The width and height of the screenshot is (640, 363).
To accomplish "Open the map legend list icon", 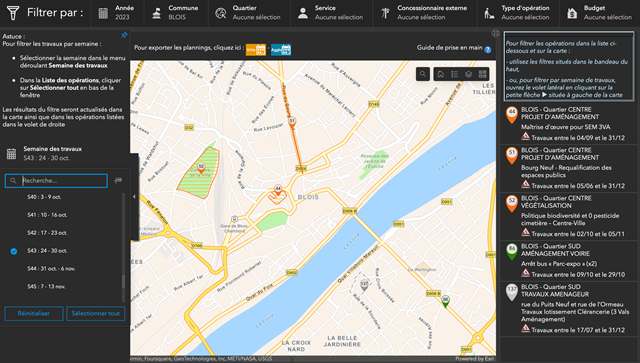I will pyautogui.click(x=454, y=74).
